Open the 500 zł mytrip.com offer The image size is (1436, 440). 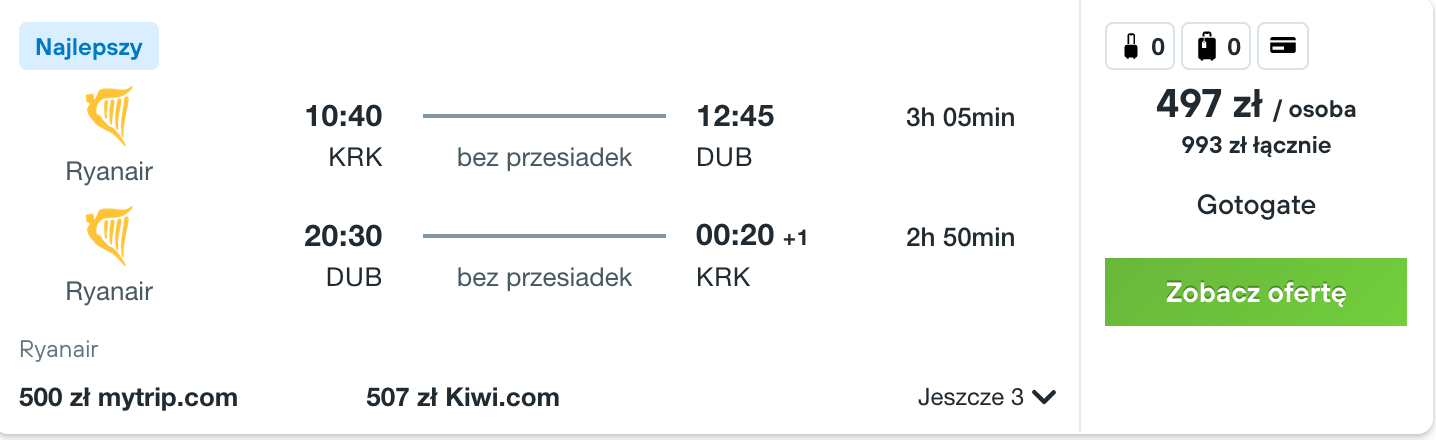pyautogui.click(x=128, y=398)
